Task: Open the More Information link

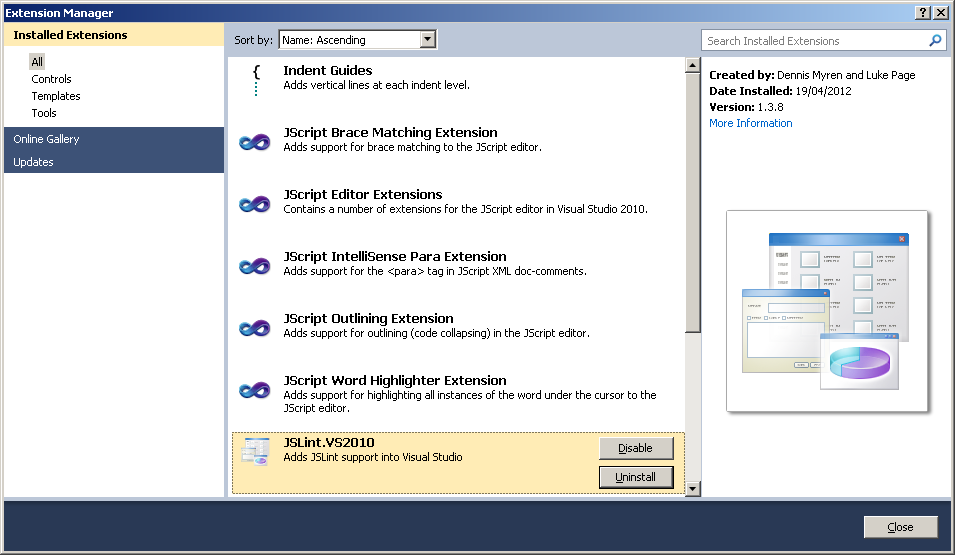Action: pyautogui.click(x=750, y=123)
